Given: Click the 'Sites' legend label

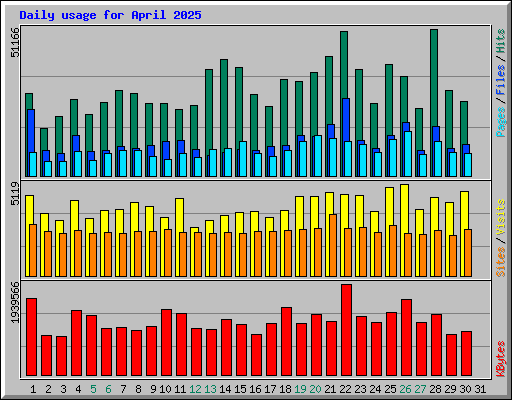Looking at the screenshot, I should [x=500, y=262].
